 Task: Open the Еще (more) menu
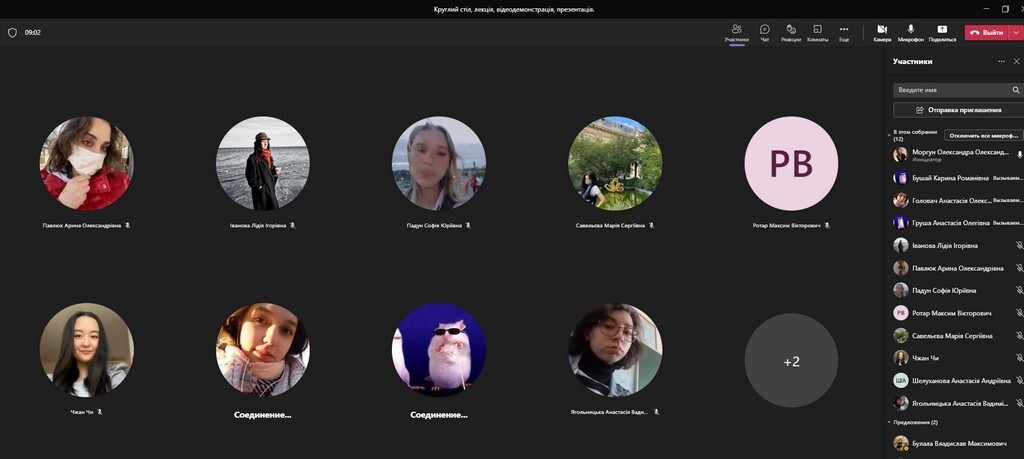tap(844, 32)
